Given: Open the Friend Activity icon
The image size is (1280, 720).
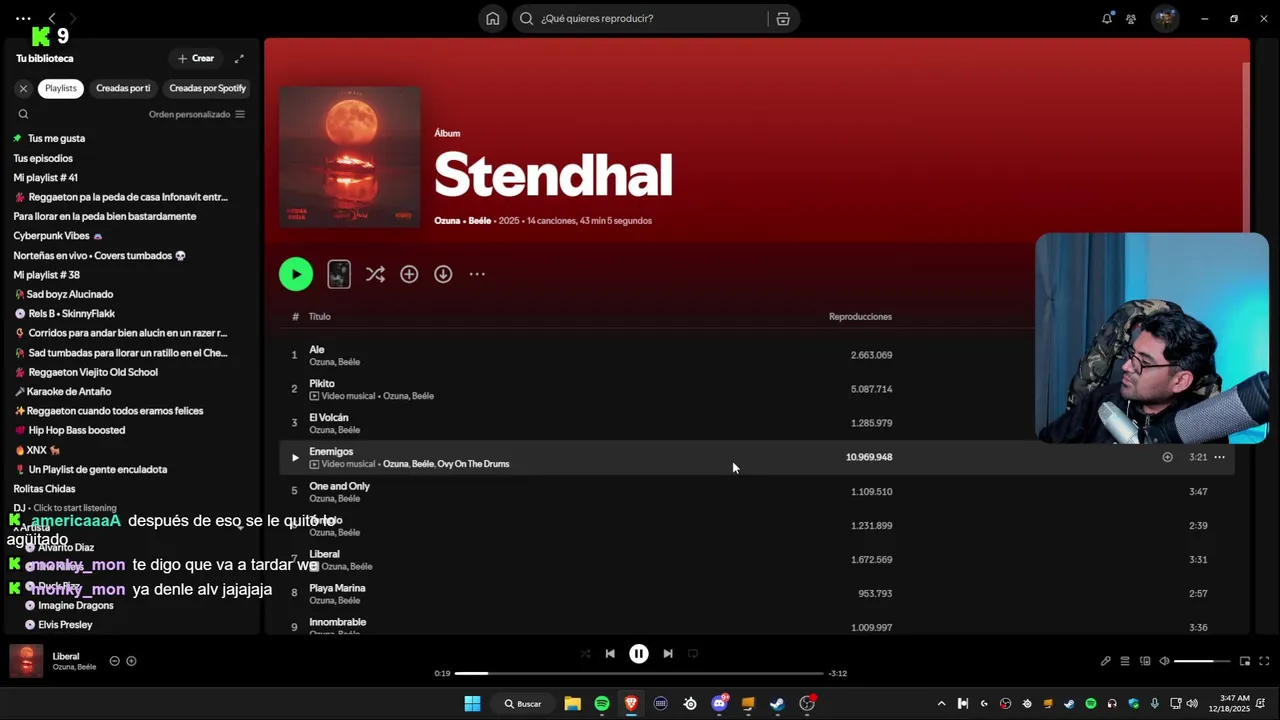Looking at the screenshot, I should [x=1131, y=18].
